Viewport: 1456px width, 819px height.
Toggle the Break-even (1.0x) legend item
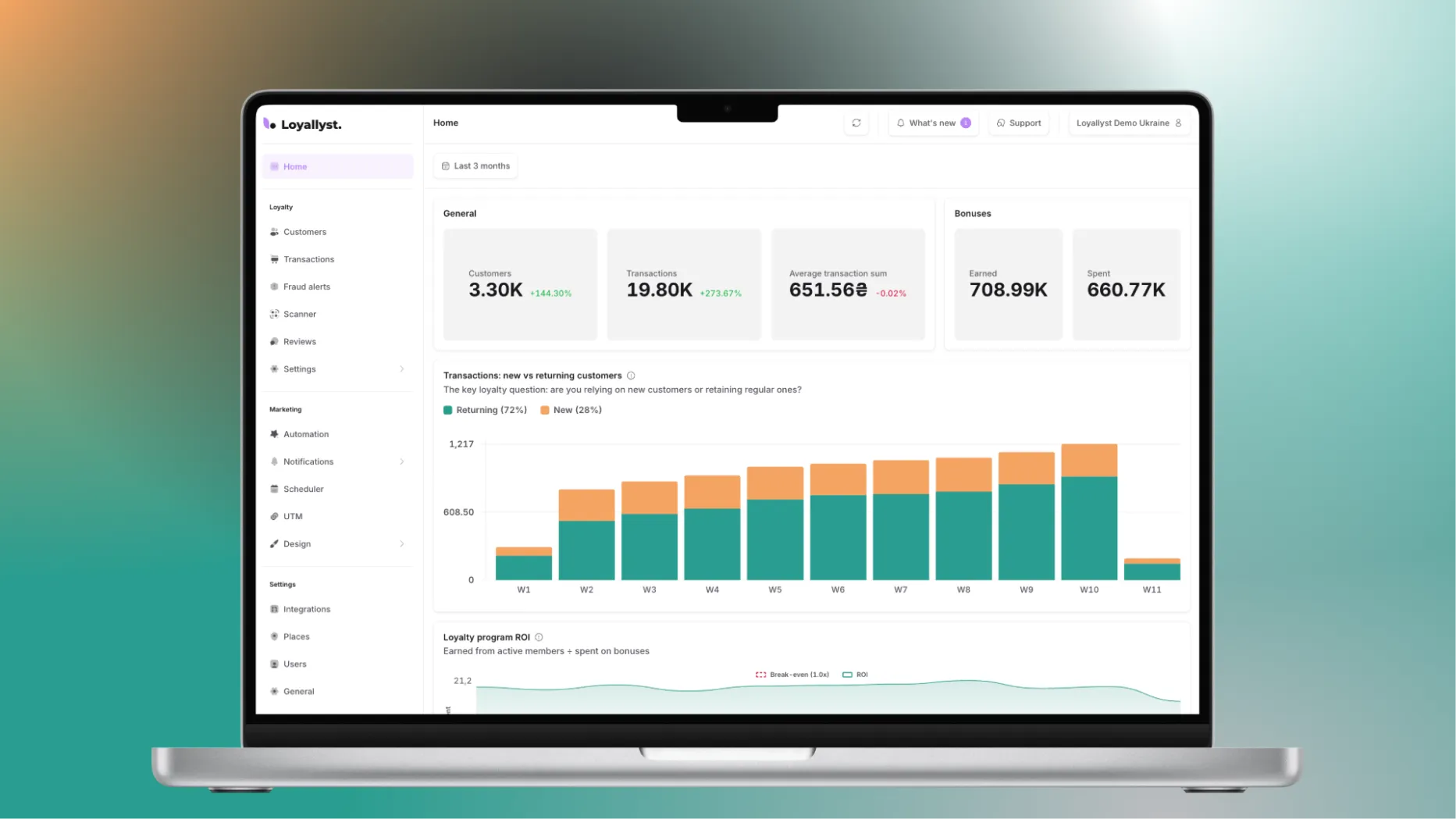[792, 675]
